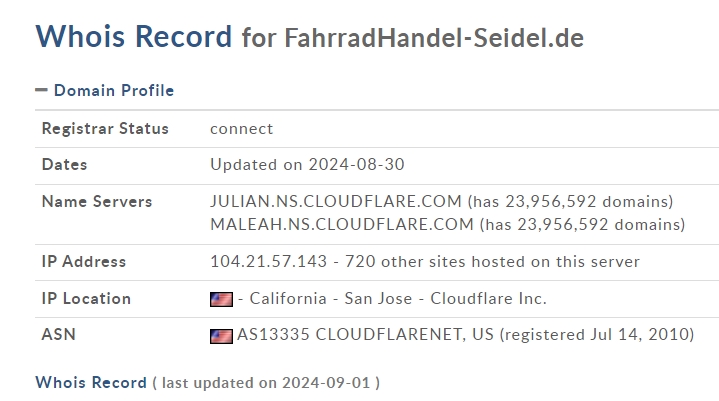Click the IP Address row label

point(84,261)
